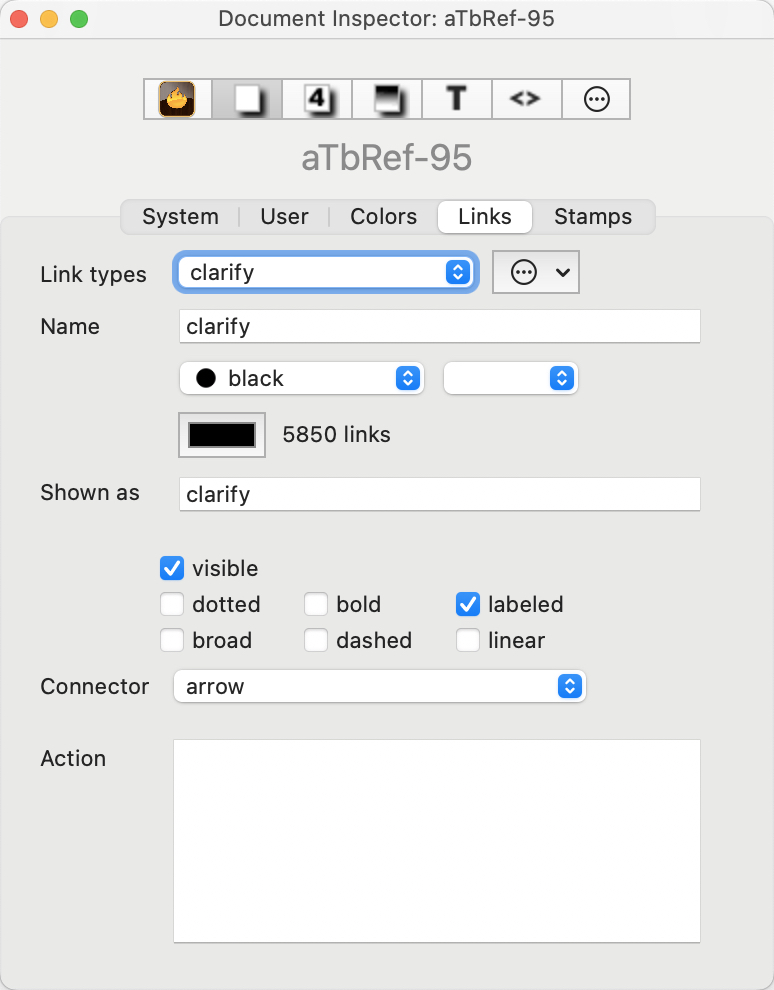Image resolution: width=774 pixels, height=990 pixels.
Task: Switch to the Stamps tab
Action: pos(593,216)
